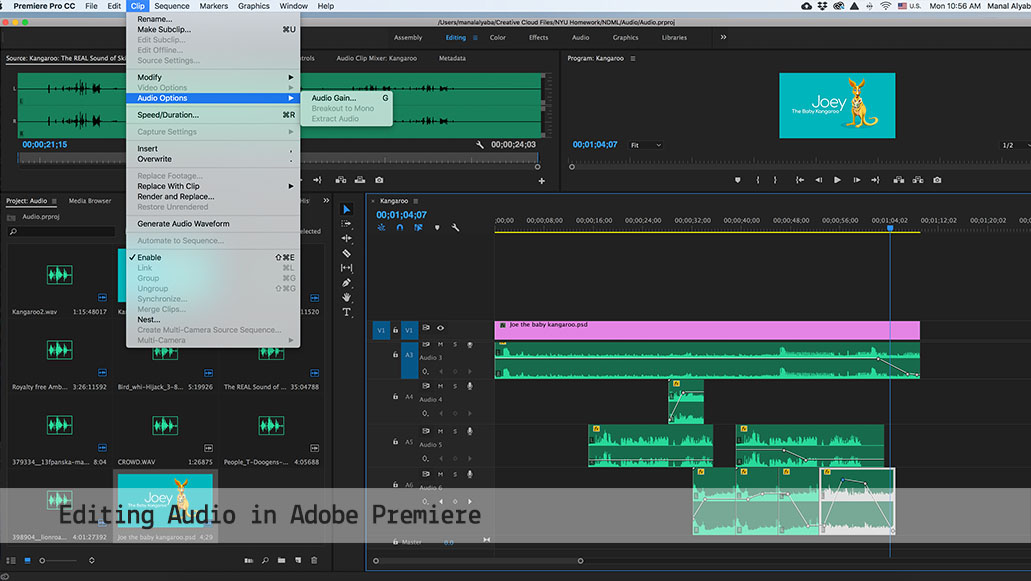Toggle lock on the A4 track
The width and height of the screenshot is (1031, 581).
coord(395,397)
